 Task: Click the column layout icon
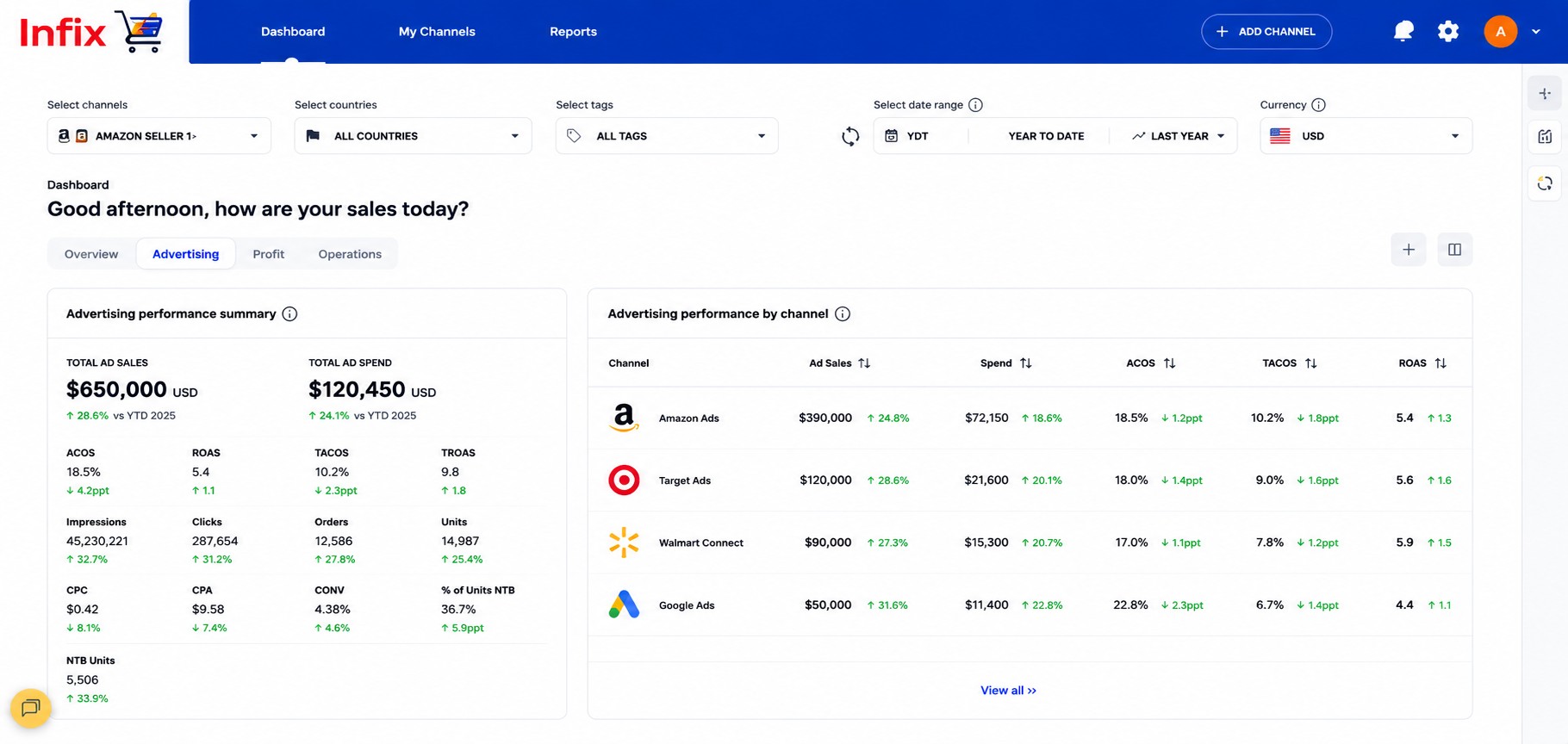click(x=1455, y=250)
